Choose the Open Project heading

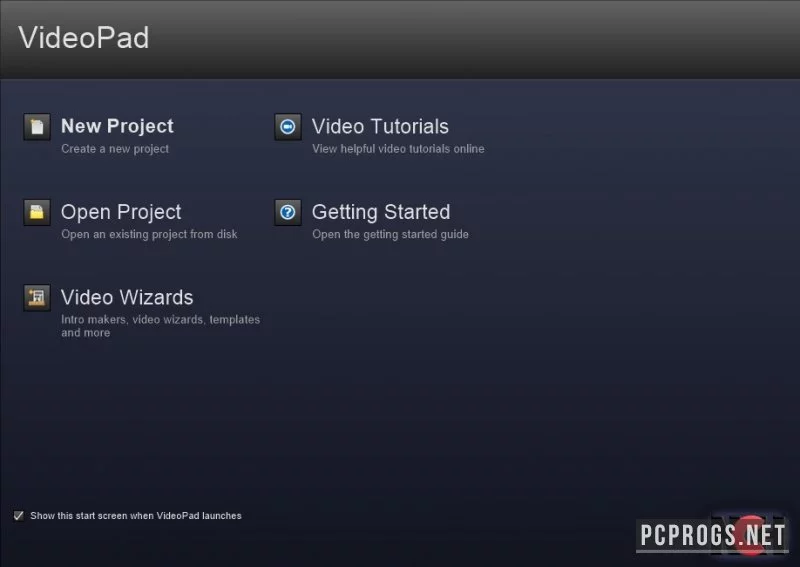[x=121, y=212]
